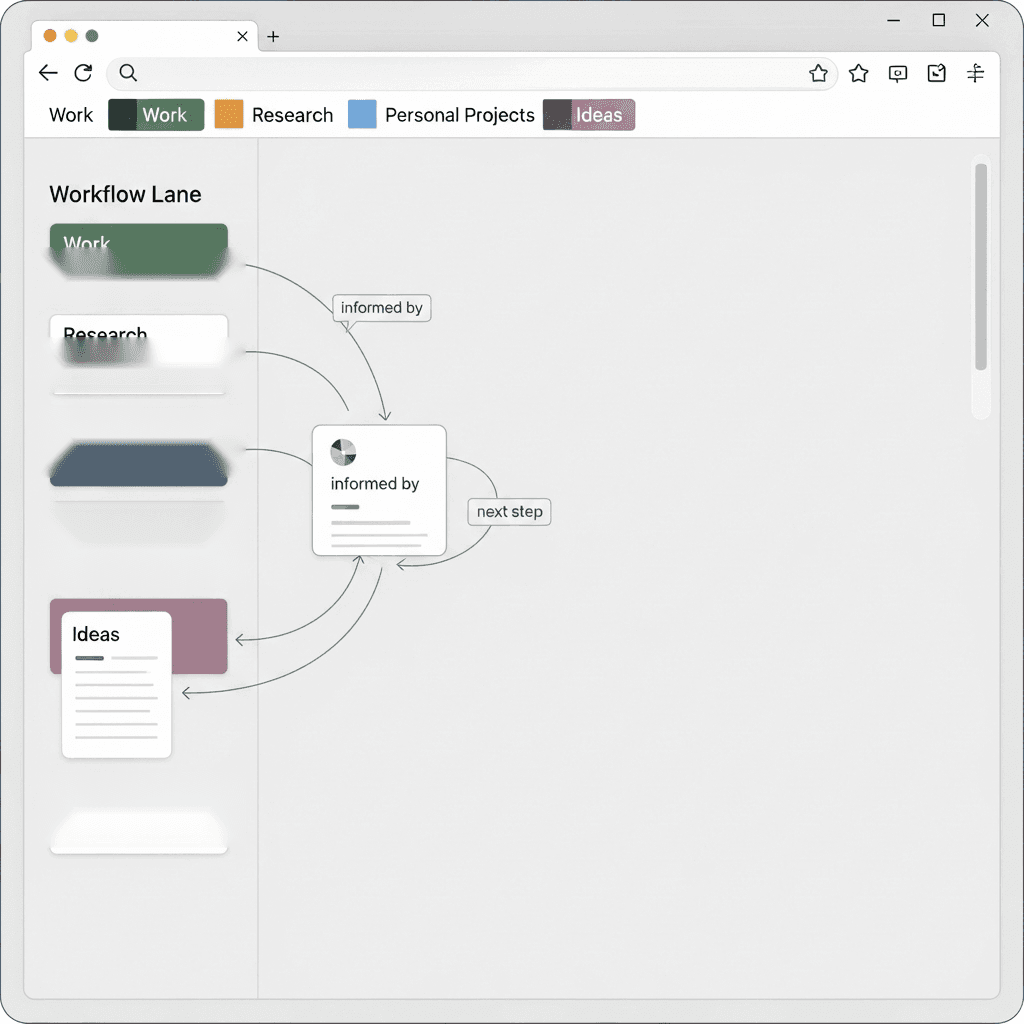
Task: Click the yellow traffic light dot
Action: click(x=71, y=36)
